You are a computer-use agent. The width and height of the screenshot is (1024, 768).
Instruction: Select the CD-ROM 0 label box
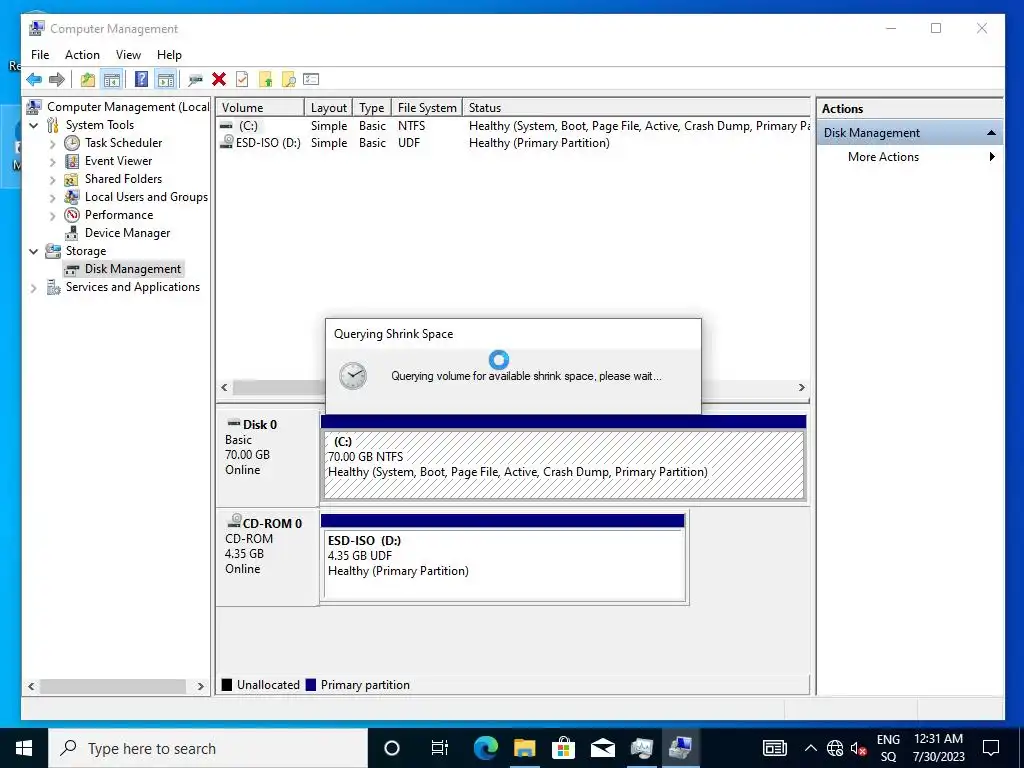[267, 556]
